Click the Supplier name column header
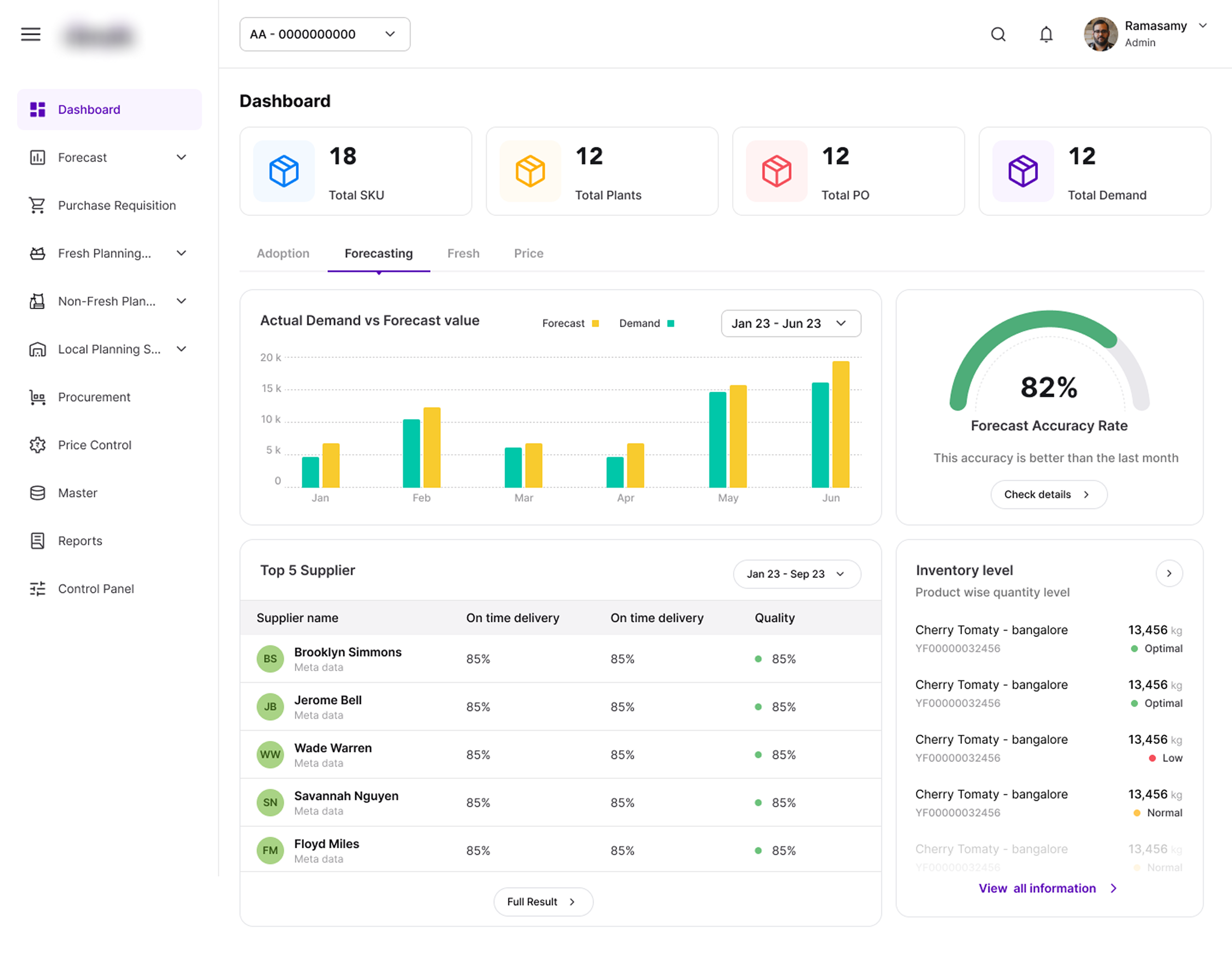This screenshot has height=955, width=1232. tap(297, 618)
